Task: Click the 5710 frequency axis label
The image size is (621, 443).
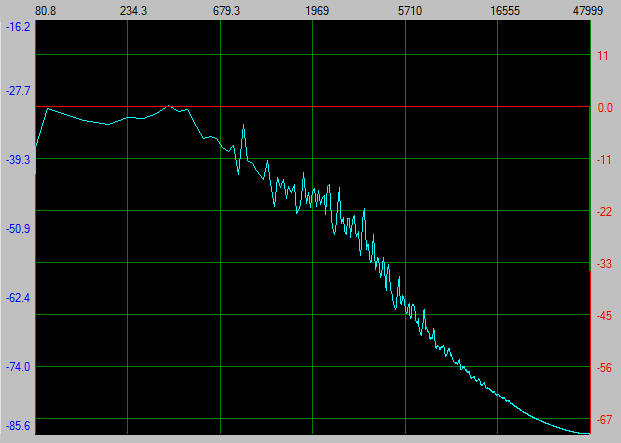Action: pyautogui.click(x=410, y=11)
